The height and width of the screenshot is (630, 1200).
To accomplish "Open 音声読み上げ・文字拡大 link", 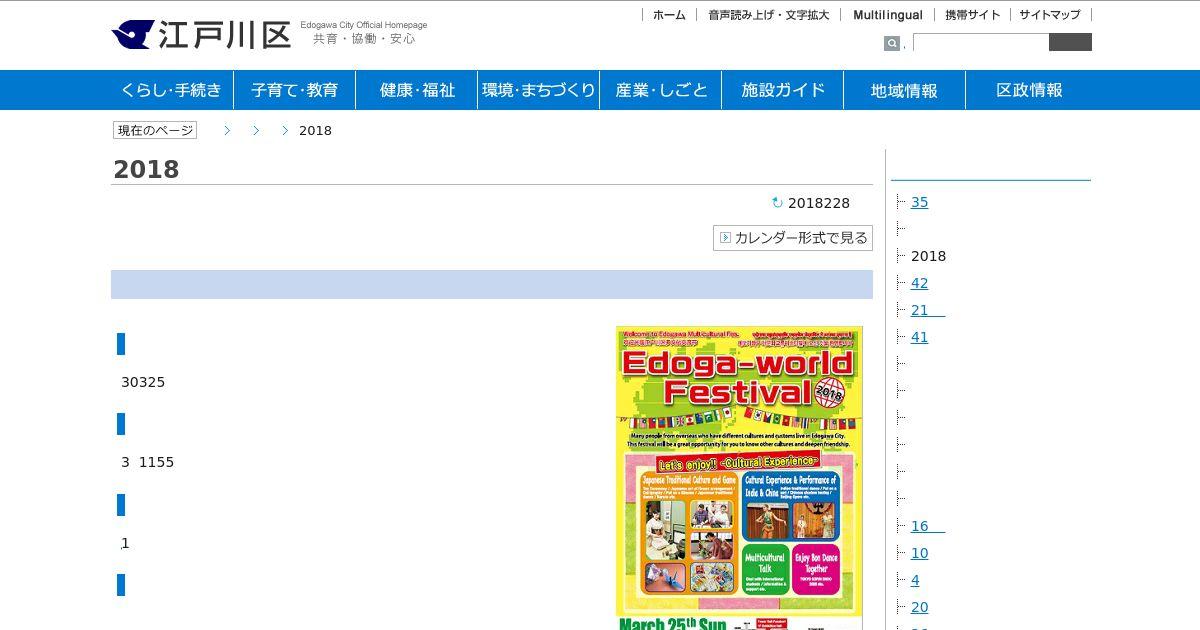I will (x=768, y=15).
